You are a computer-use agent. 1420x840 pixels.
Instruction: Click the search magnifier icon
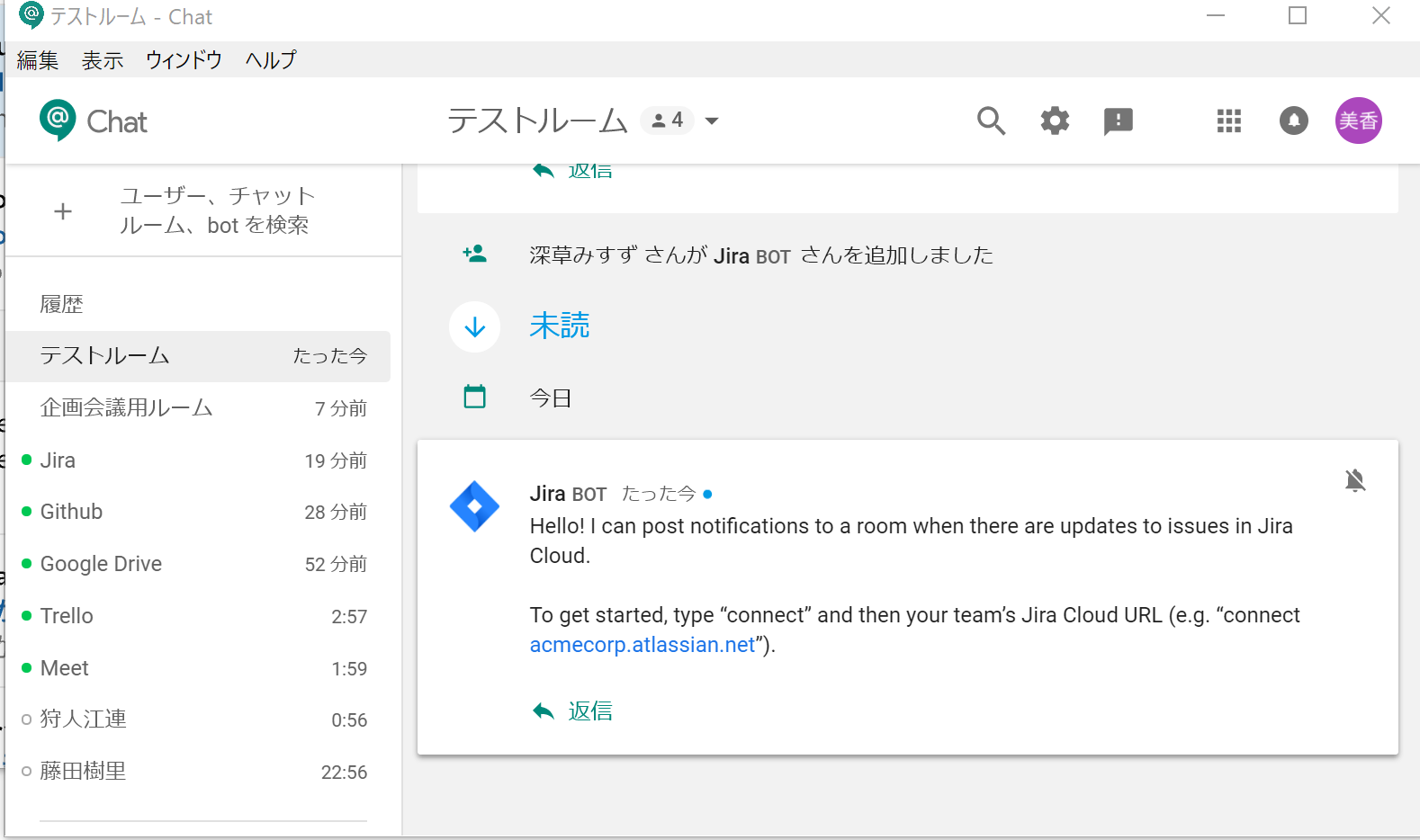click(x=991, y=121)
